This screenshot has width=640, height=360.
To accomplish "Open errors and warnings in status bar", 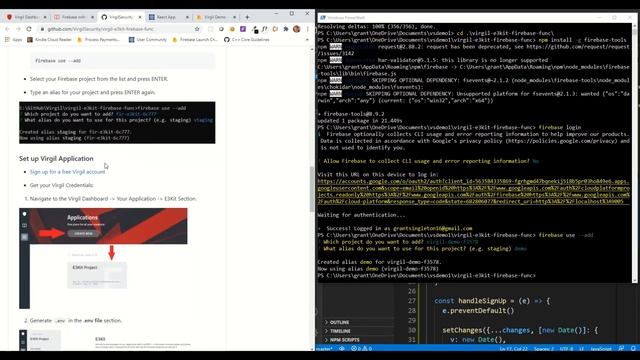I will (x=362, y=349).
